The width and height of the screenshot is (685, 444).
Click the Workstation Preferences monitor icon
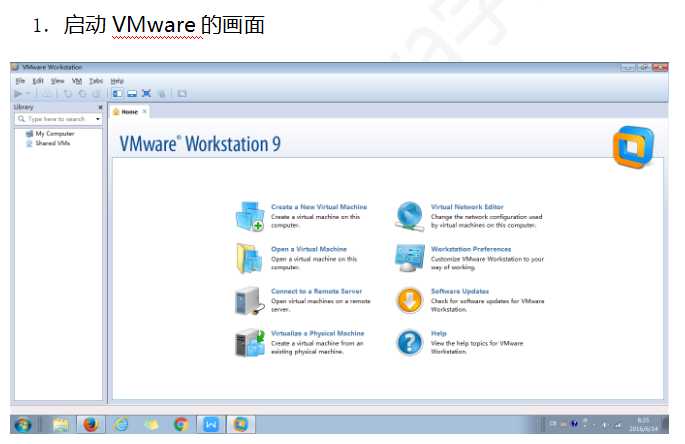[x=409, y=258]
